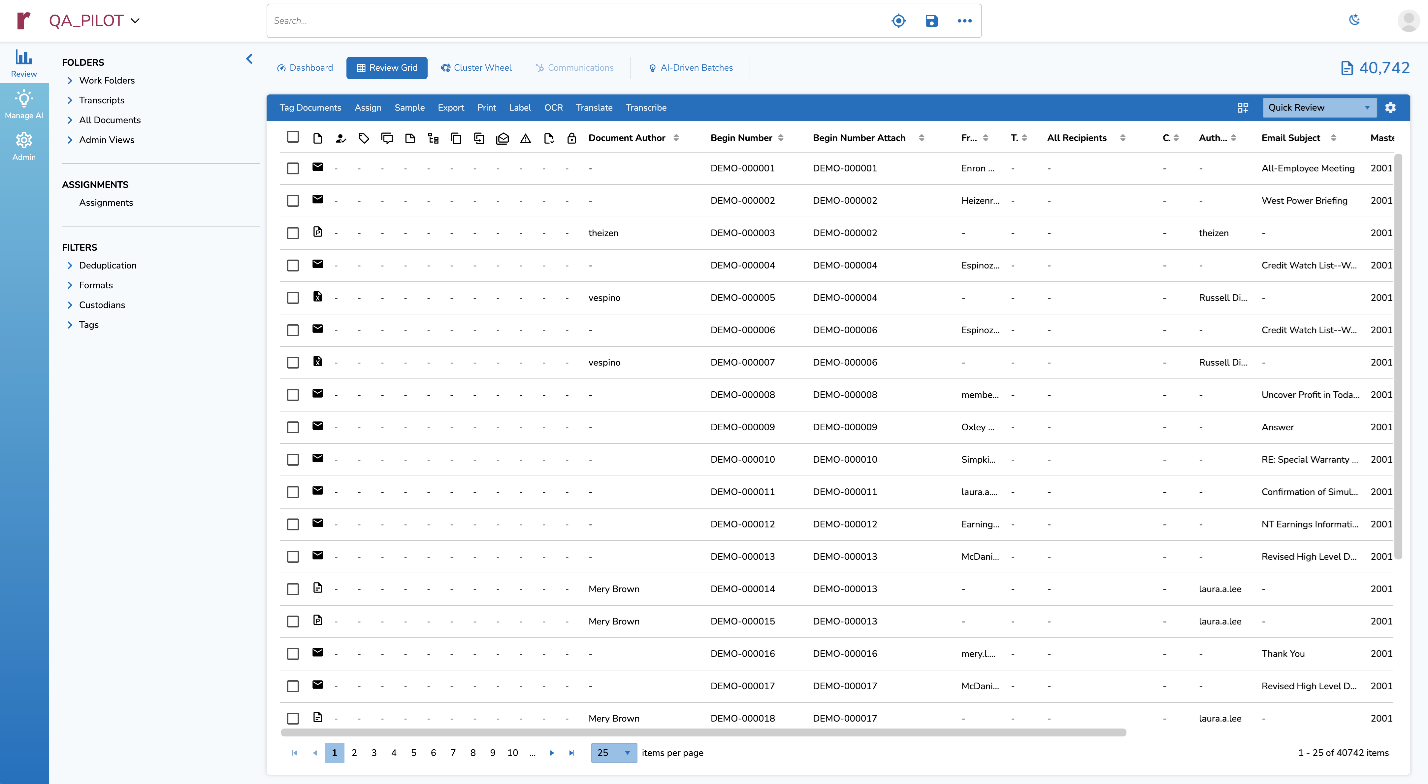Select the DEMO-000016 row checkbox
Image resolution: width=1428 pixels, height=784 pixels.
293,654
